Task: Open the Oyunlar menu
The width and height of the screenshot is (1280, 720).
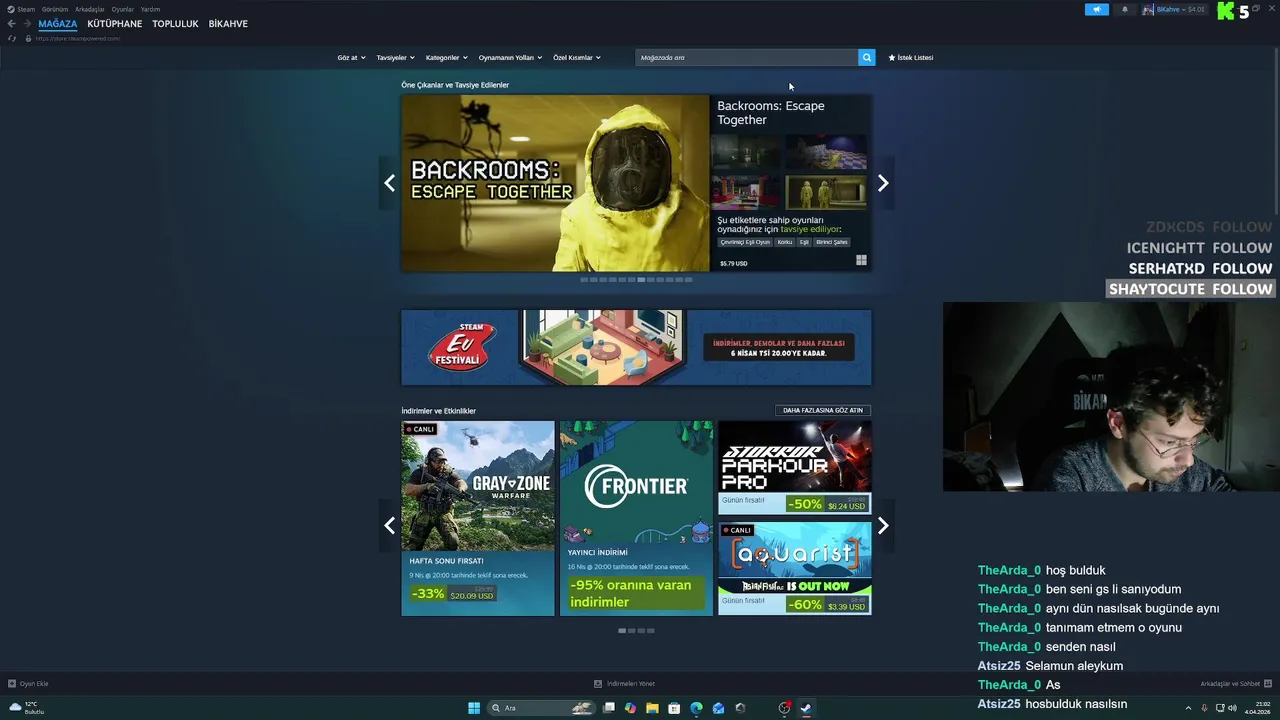Action: point(123,9)
